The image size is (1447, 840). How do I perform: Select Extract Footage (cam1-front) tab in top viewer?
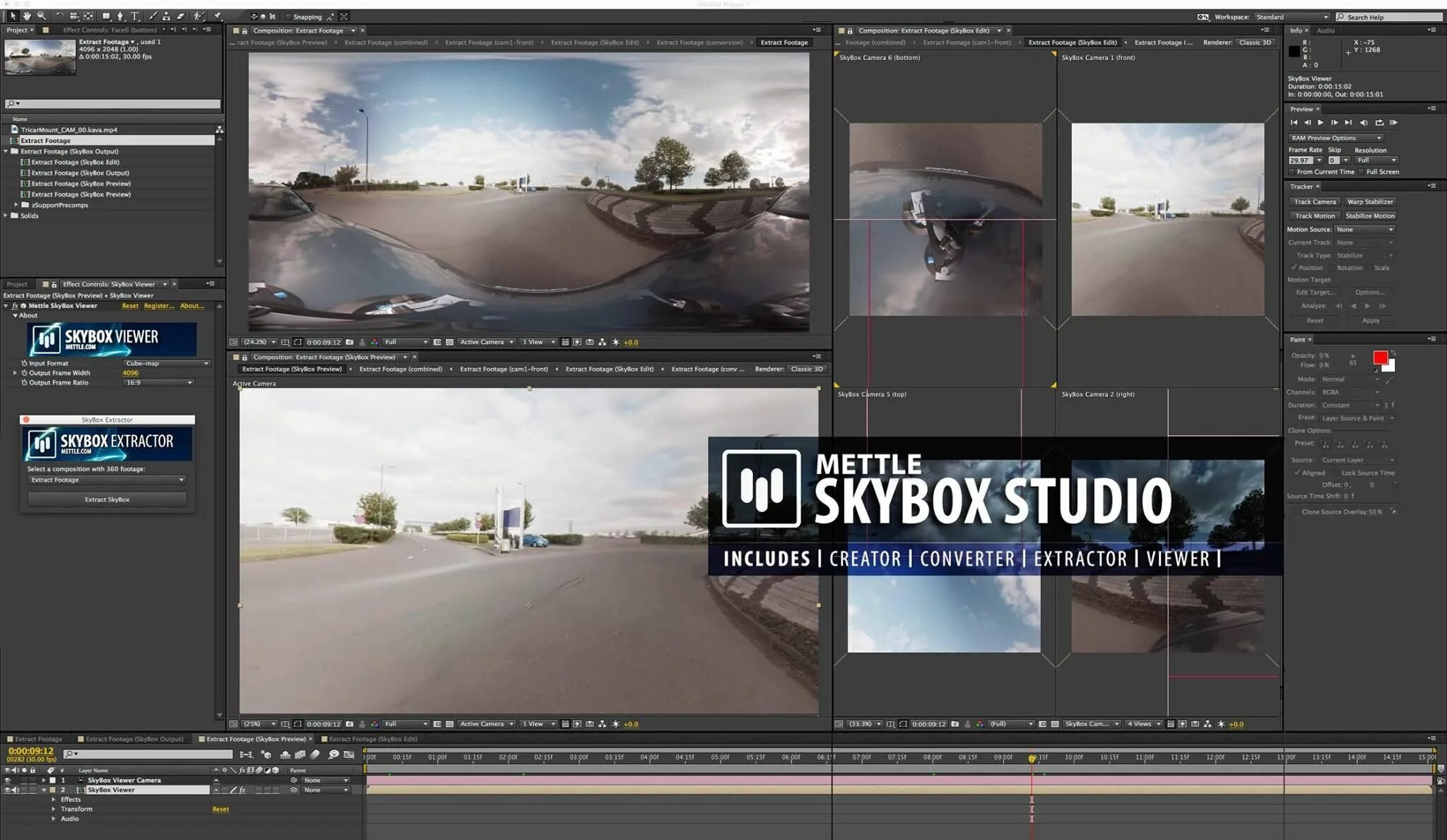pos(489,42)
